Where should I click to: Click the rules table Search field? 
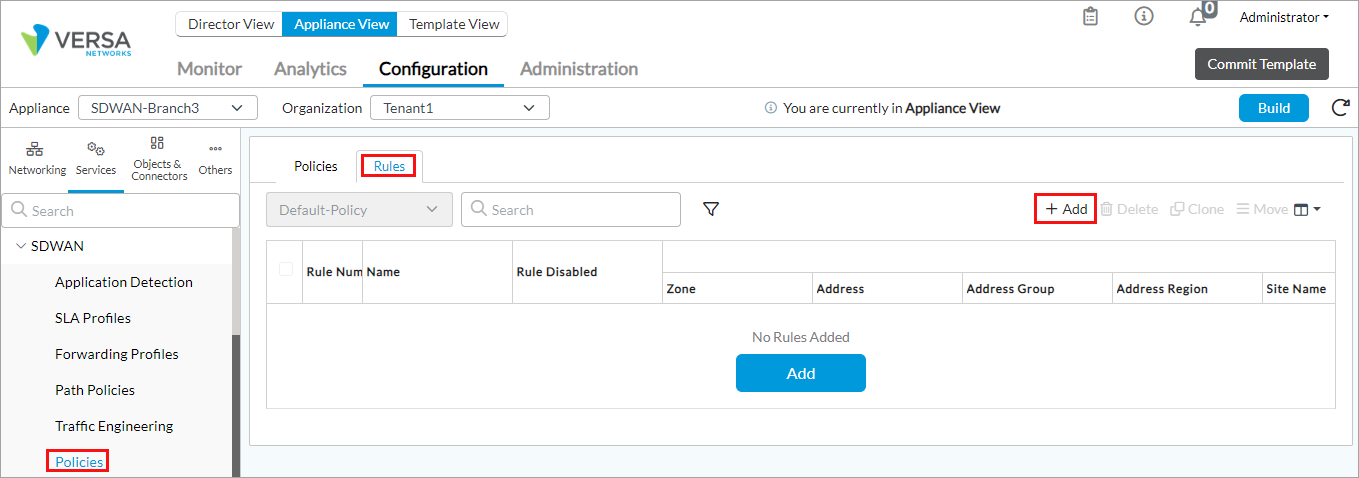click(x=571, y=210)
